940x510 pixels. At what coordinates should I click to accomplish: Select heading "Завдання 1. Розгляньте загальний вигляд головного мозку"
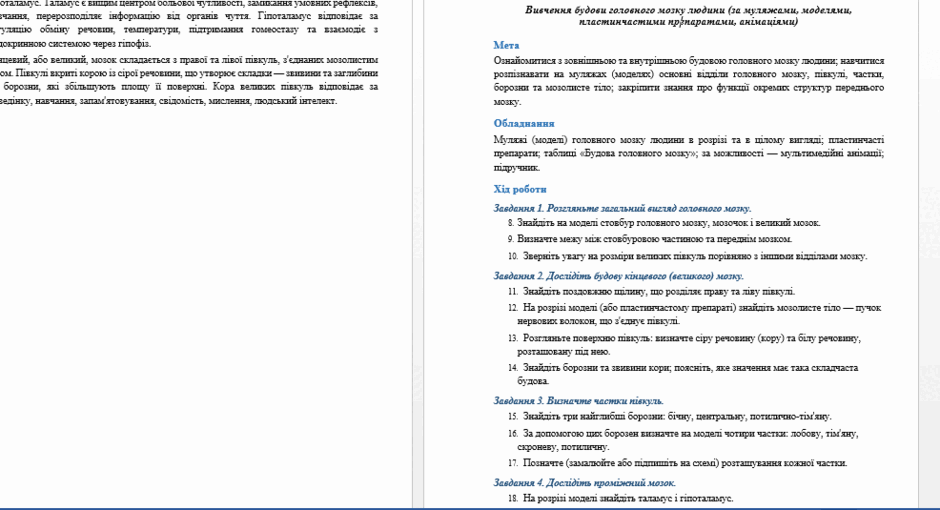pyautogui.click(x=622, y=208)
